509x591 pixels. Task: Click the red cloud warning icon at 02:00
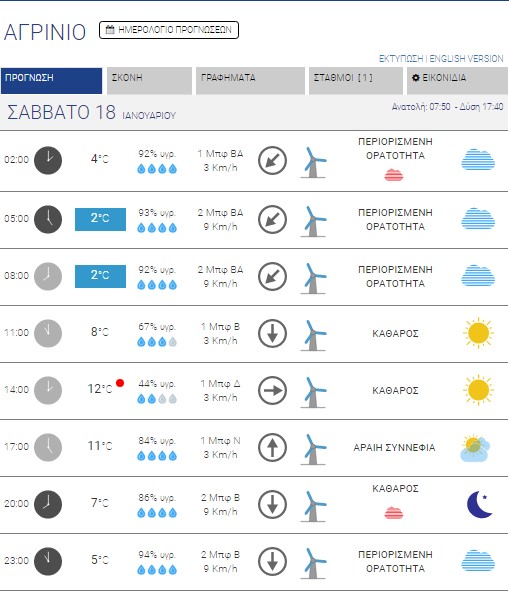(394, 175)
